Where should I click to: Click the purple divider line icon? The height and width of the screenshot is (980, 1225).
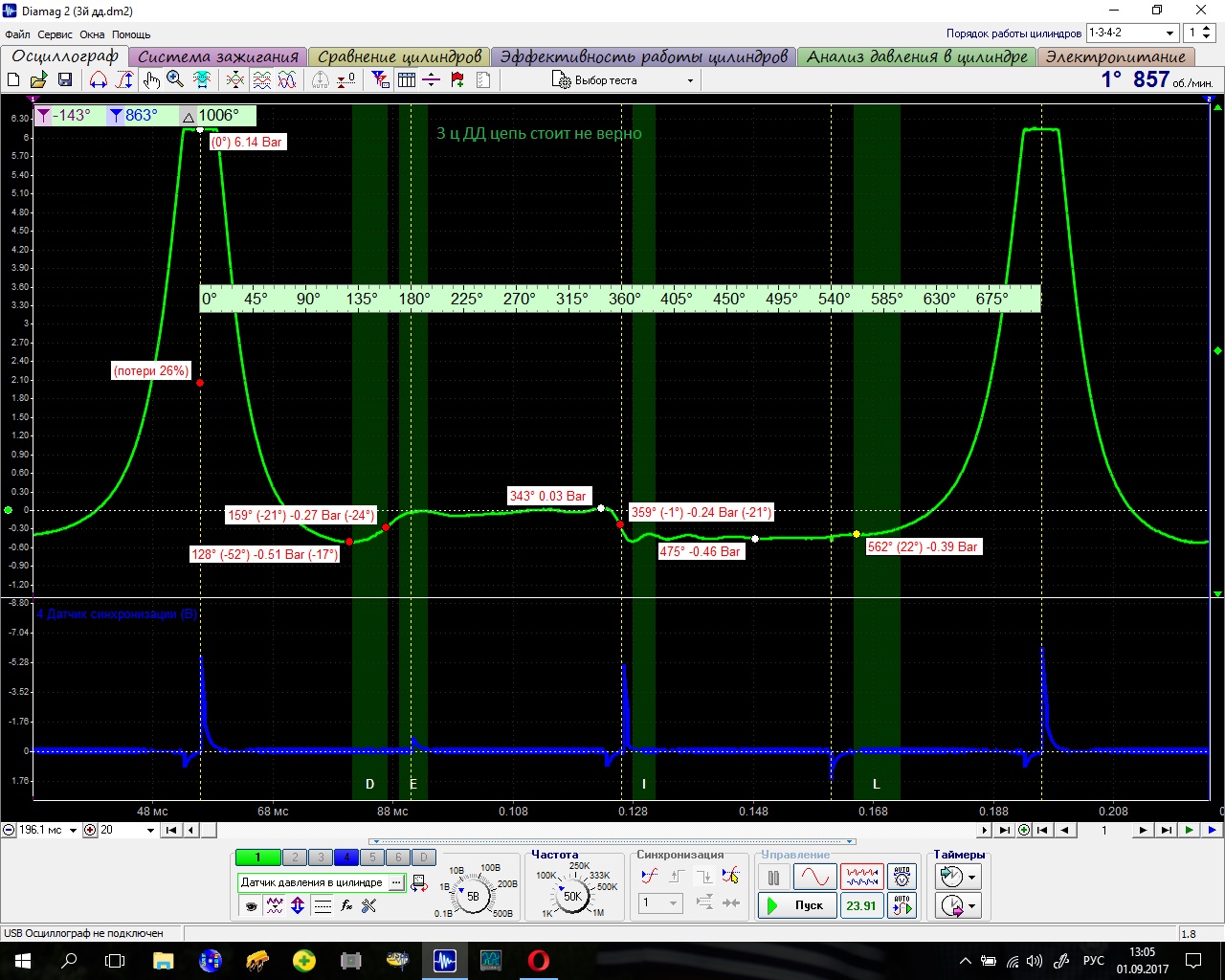pyautogui.click(x=432, y=79)
